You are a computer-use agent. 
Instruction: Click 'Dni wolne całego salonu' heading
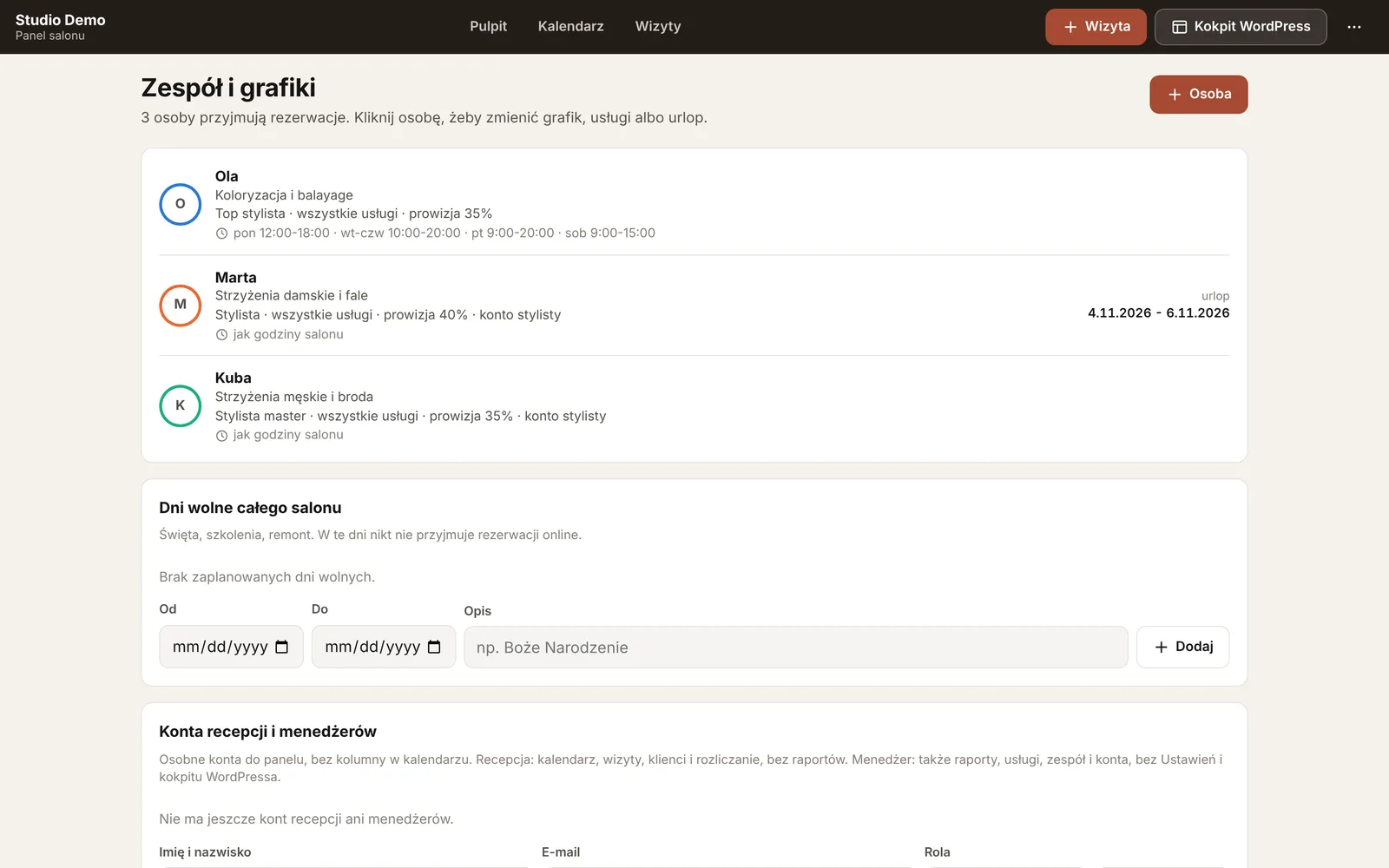(250, 508)
